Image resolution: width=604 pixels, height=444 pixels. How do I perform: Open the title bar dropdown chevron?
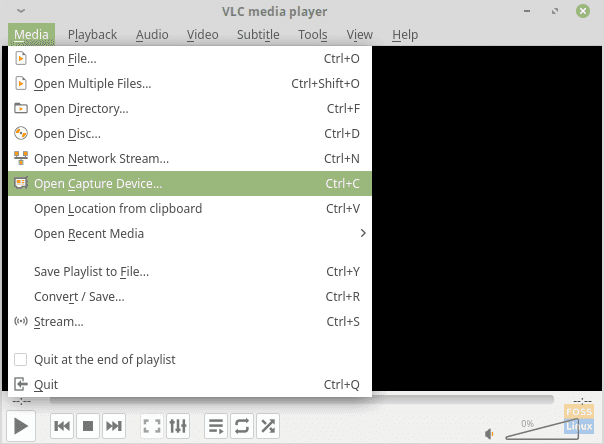tap(21, 11)
